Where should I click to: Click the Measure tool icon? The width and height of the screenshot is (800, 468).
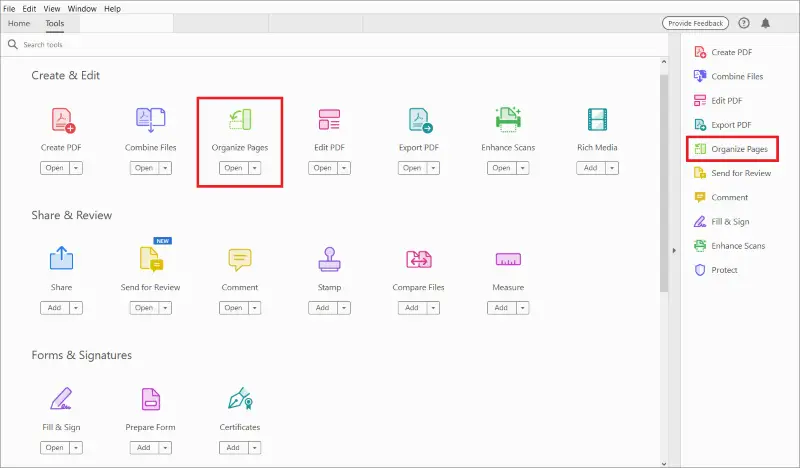[508, 259]
